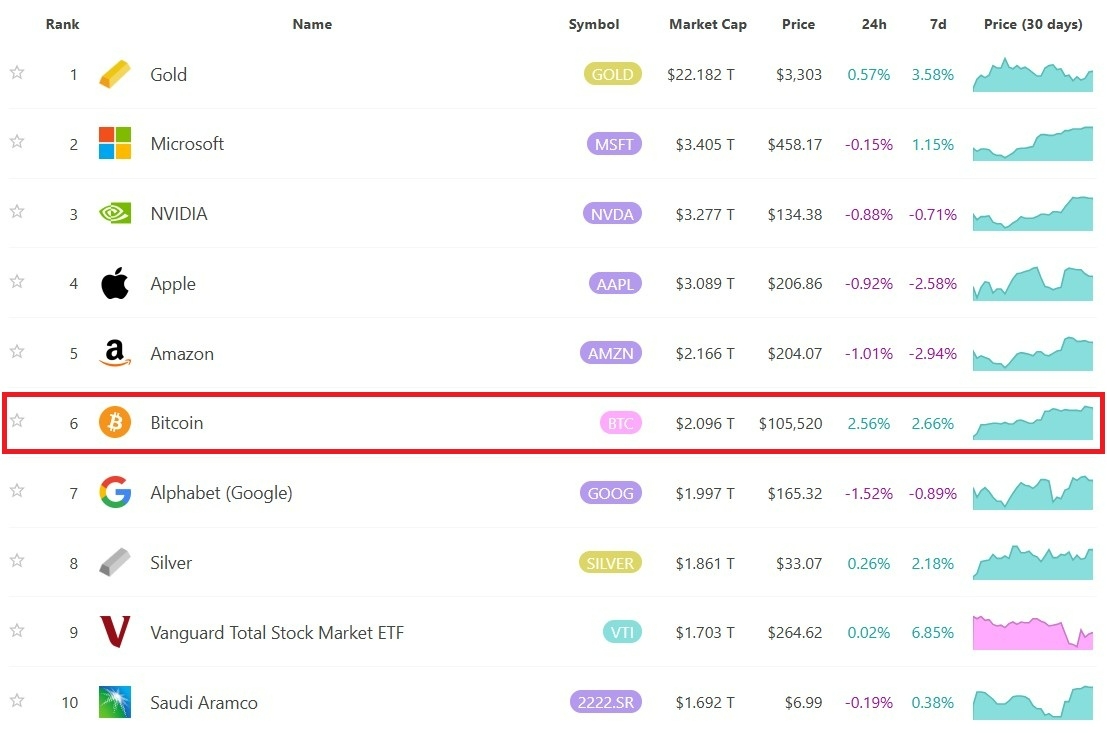Open the Alphabet (Google) name link
The image size is (1107, 733).
click(221, 493)
